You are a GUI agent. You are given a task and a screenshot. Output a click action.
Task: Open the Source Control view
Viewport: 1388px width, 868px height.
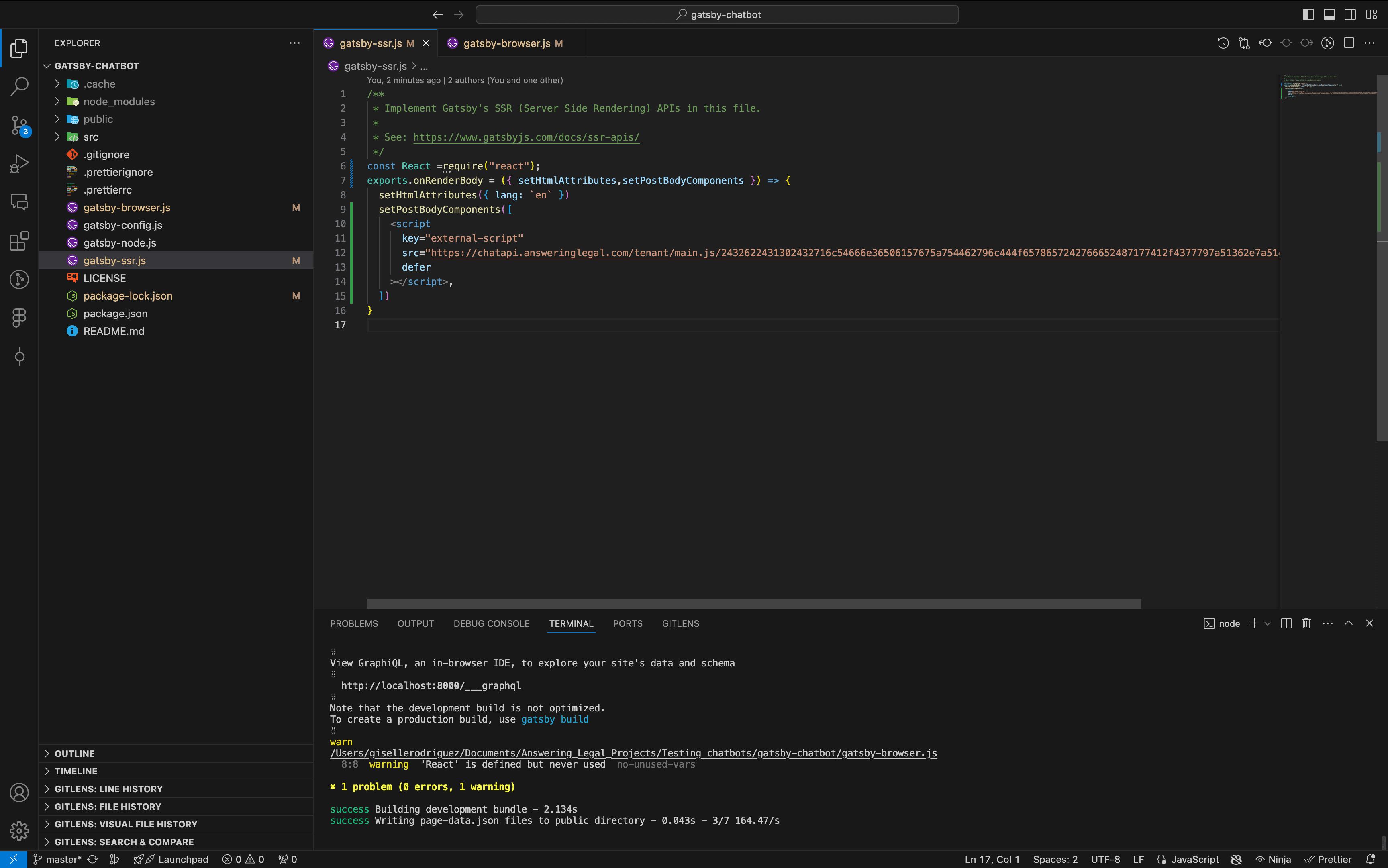coord(19,125)
